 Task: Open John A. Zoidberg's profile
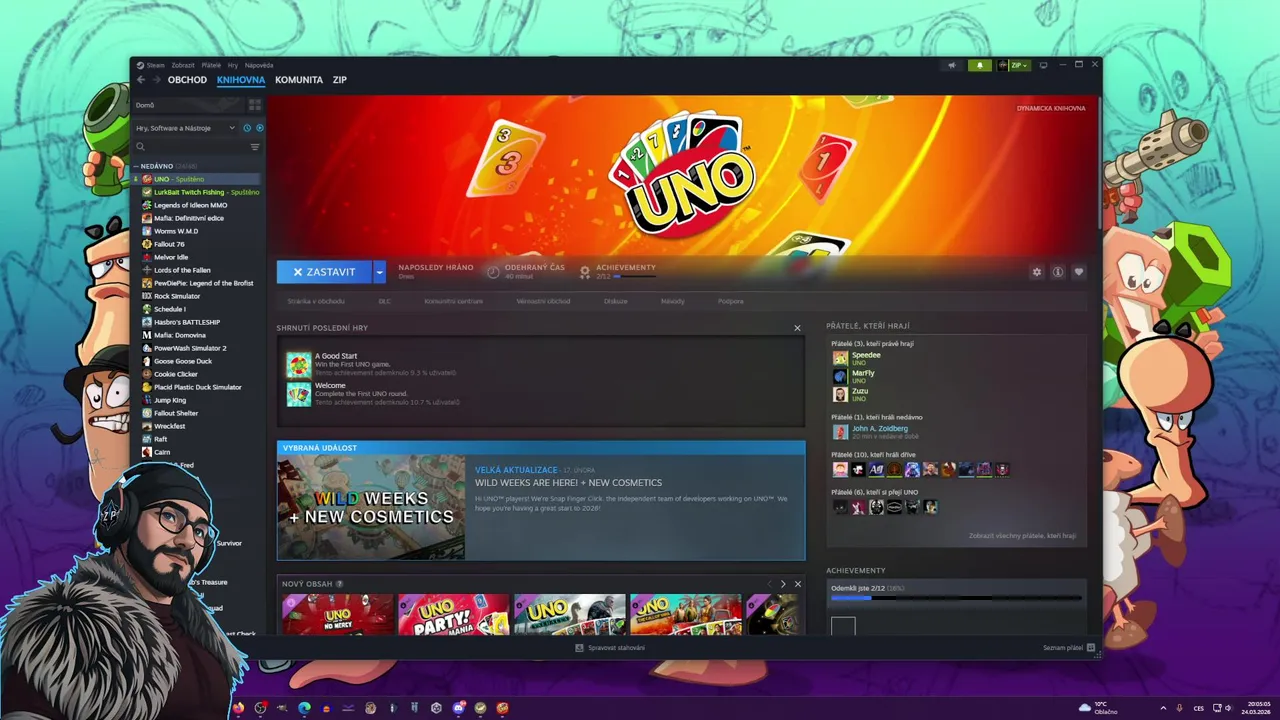tap(880, 429)
